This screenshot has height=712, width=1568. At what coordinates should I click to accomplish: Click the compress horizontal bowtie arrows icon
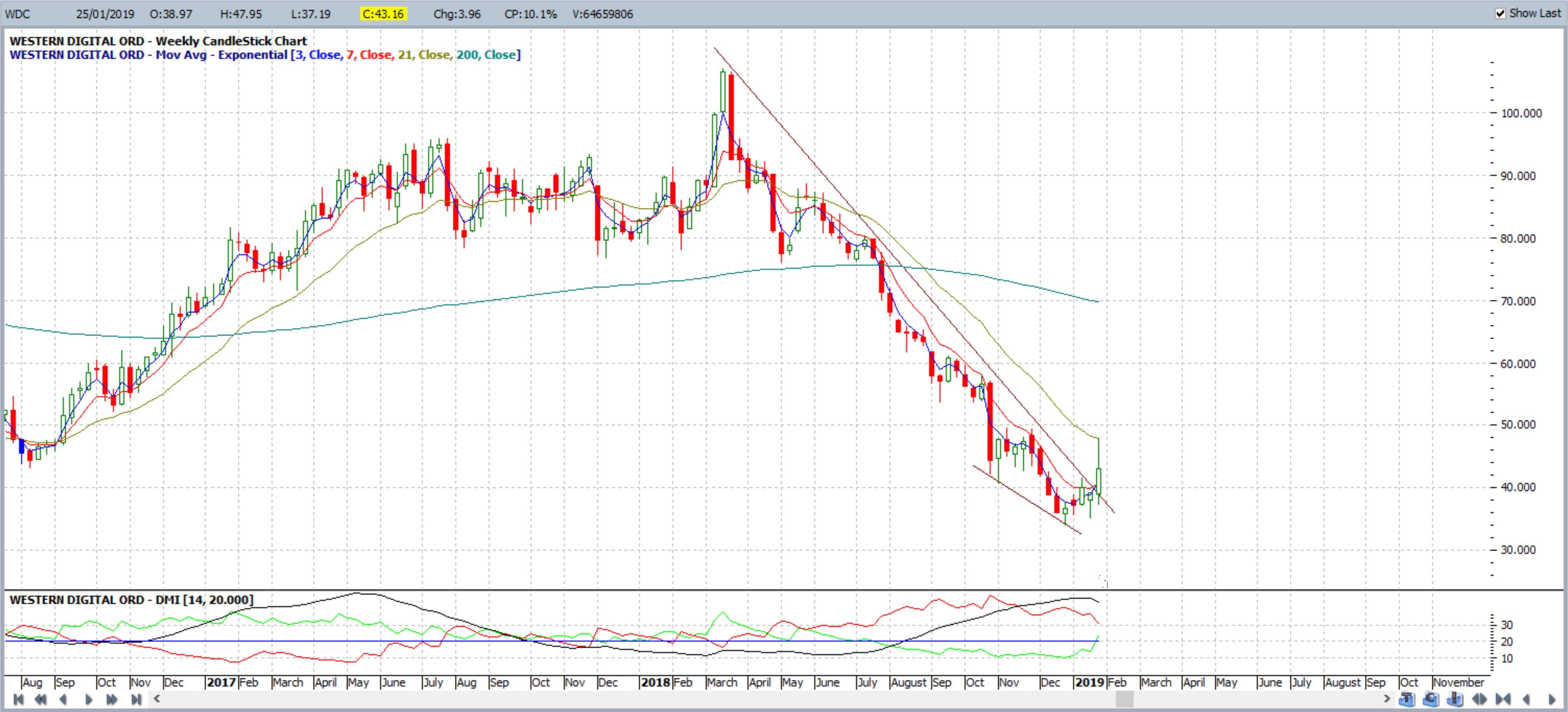coord(1503,699)
